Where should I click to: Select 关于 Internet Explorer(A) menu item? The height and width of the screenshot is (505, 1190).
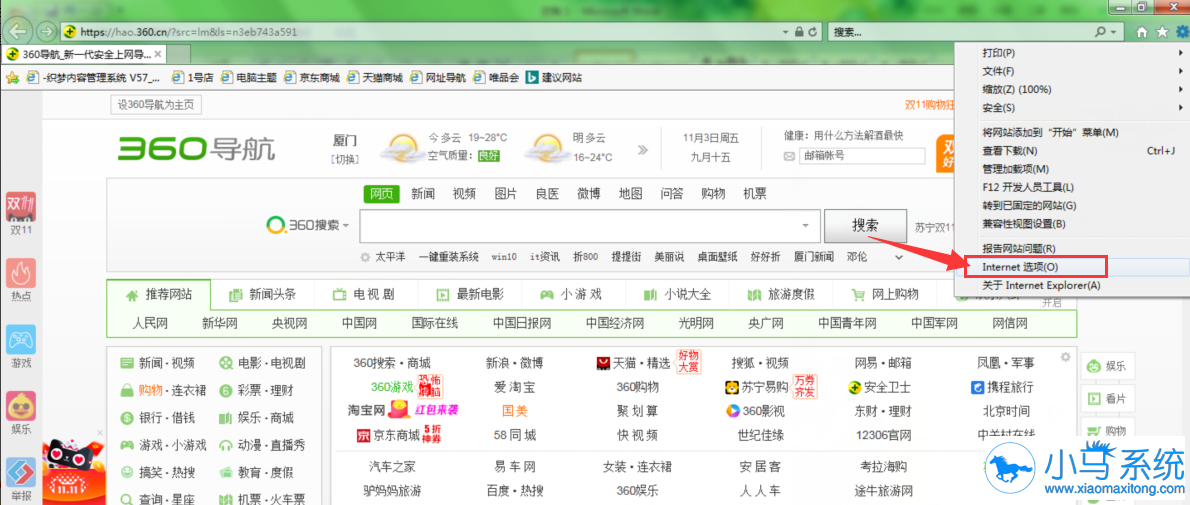pyautogui.click(x=1072, y=286)
